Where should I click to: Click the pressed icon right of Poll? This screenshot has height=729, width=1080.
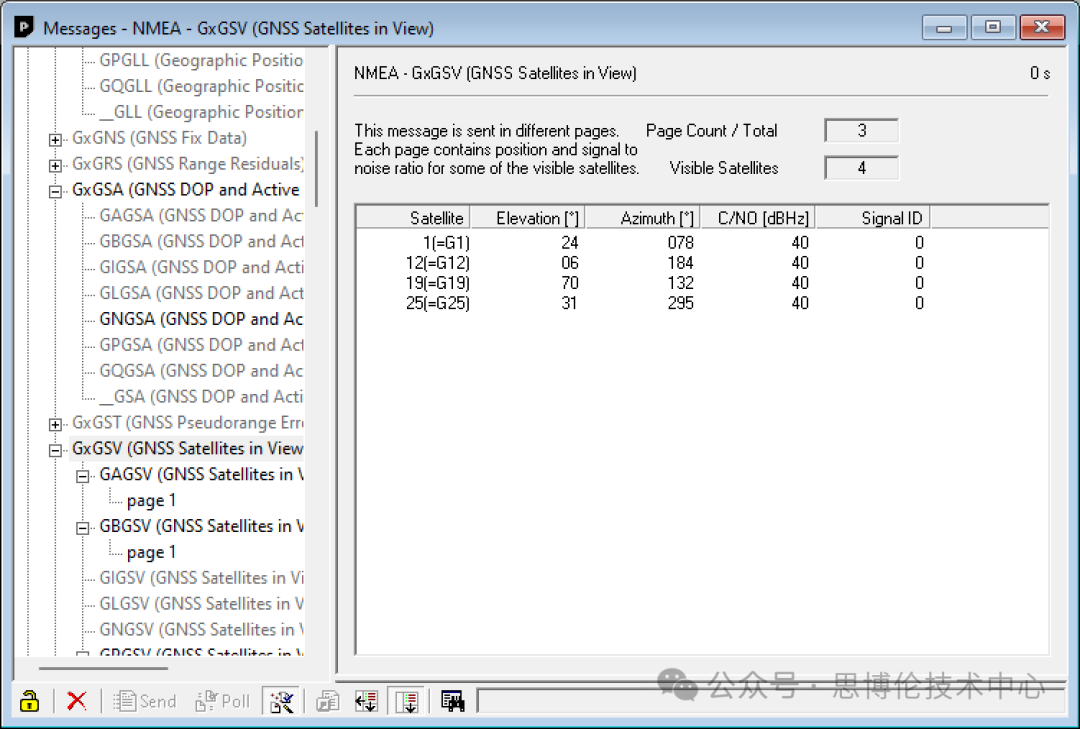pyautogui.click(x=281, y=701)
